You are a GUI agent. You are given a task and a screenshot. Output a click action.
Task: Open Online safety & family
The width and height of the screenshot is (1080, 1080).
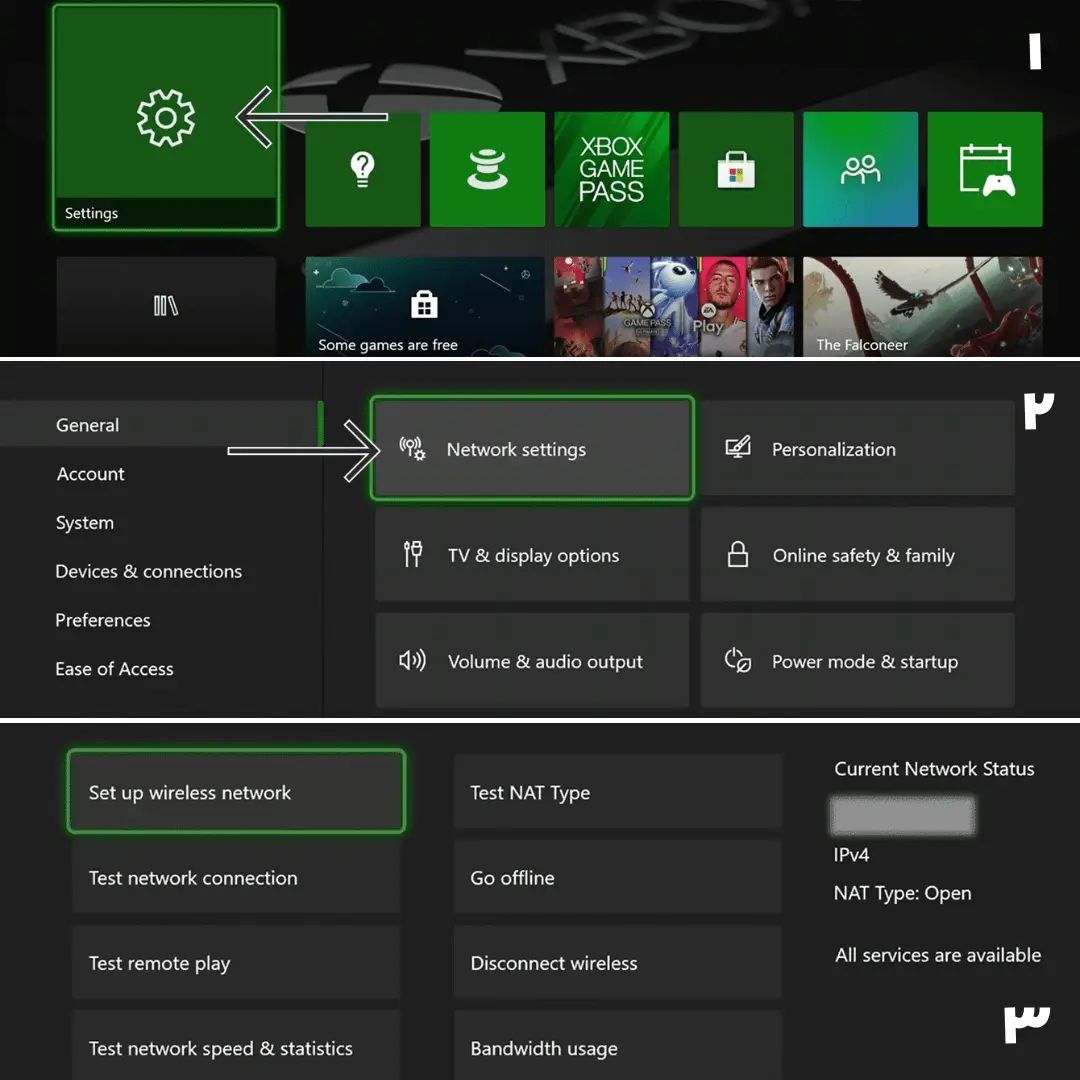click(x=858, y=554)
